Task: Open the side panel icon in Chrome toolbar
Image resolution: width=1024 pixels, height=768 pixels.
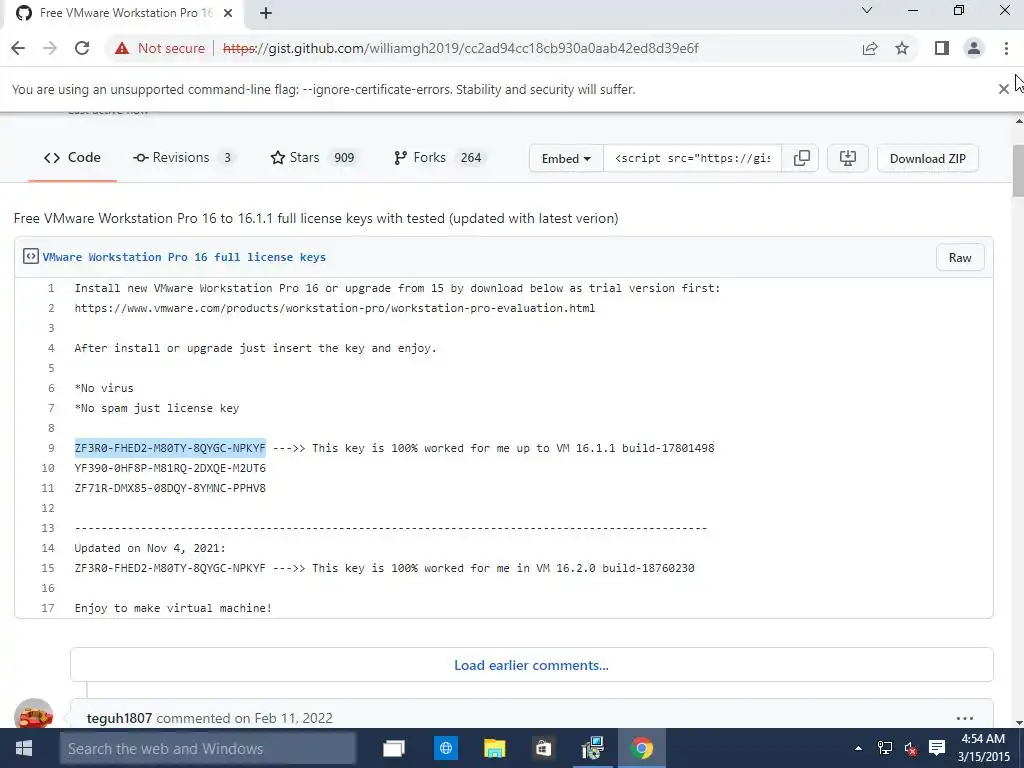Action: tap(942, 48)
